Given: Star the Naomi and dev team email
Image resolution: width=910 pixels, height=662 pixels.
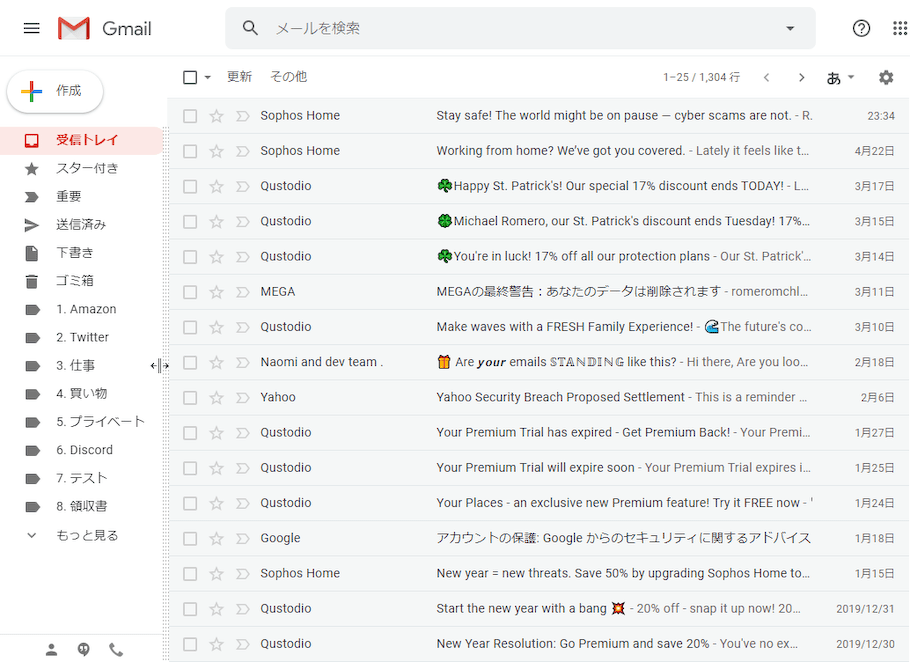Looking at the screenshot, I should [216, 363].
